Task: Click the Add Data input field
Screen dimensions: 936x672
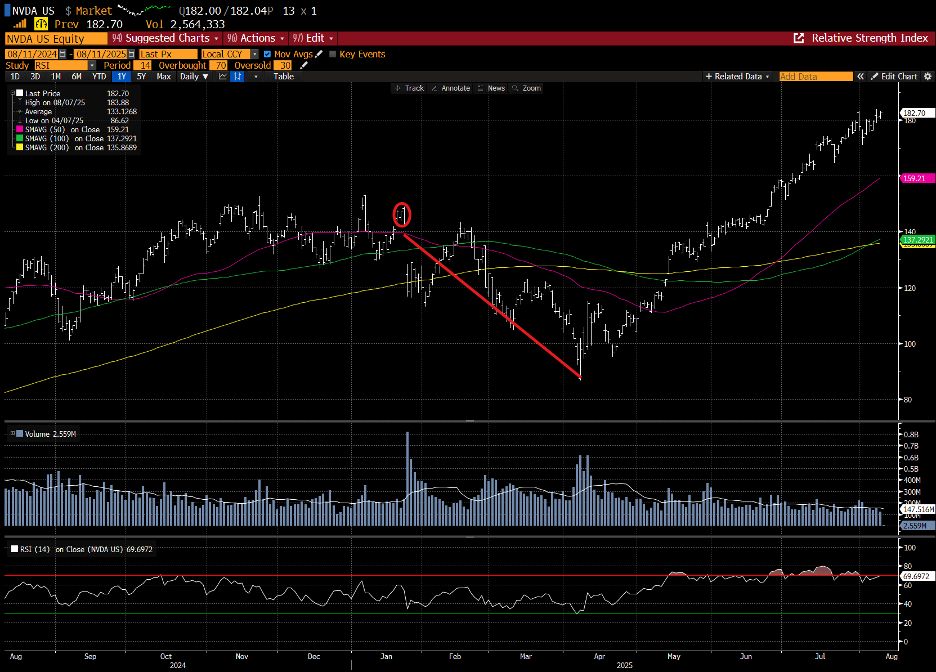Action: click(816, 76)
